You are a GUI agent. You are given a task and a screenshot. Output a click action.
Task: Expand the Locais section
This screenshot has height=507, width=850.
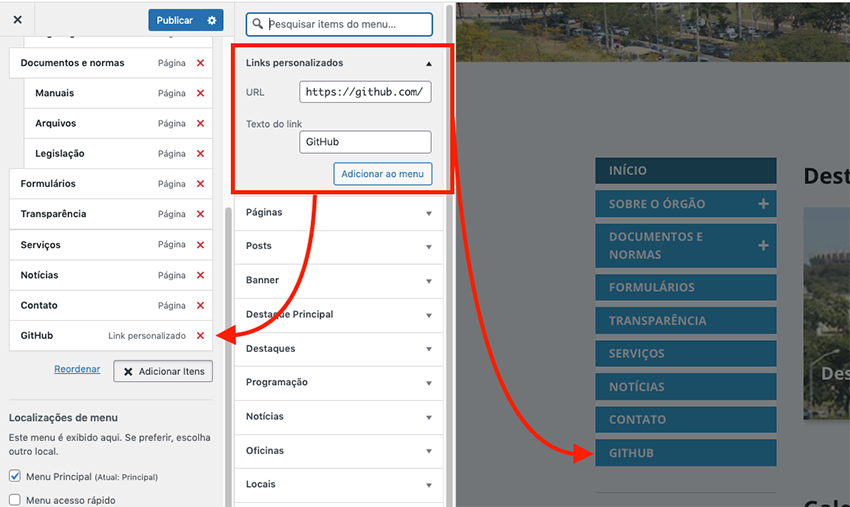tap(339, 485)
